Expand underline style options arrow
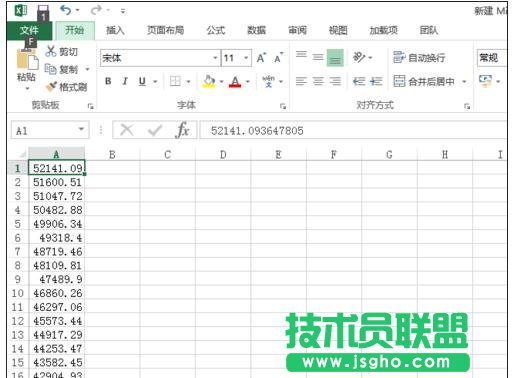 155,81
